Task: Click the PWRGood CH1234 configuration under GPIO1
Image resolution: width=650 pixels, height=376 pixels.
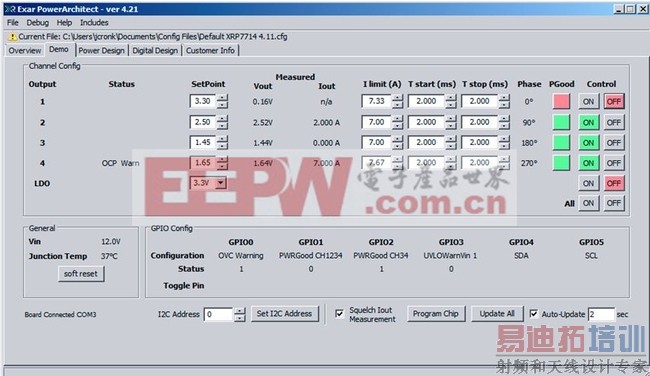Action: [x=310, y=256]
